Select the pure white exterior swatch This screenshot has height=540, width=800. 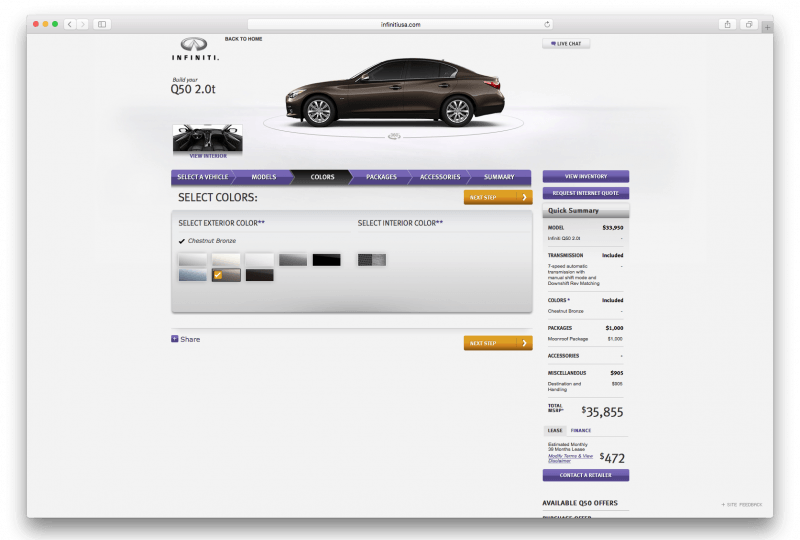coord(260,260)
